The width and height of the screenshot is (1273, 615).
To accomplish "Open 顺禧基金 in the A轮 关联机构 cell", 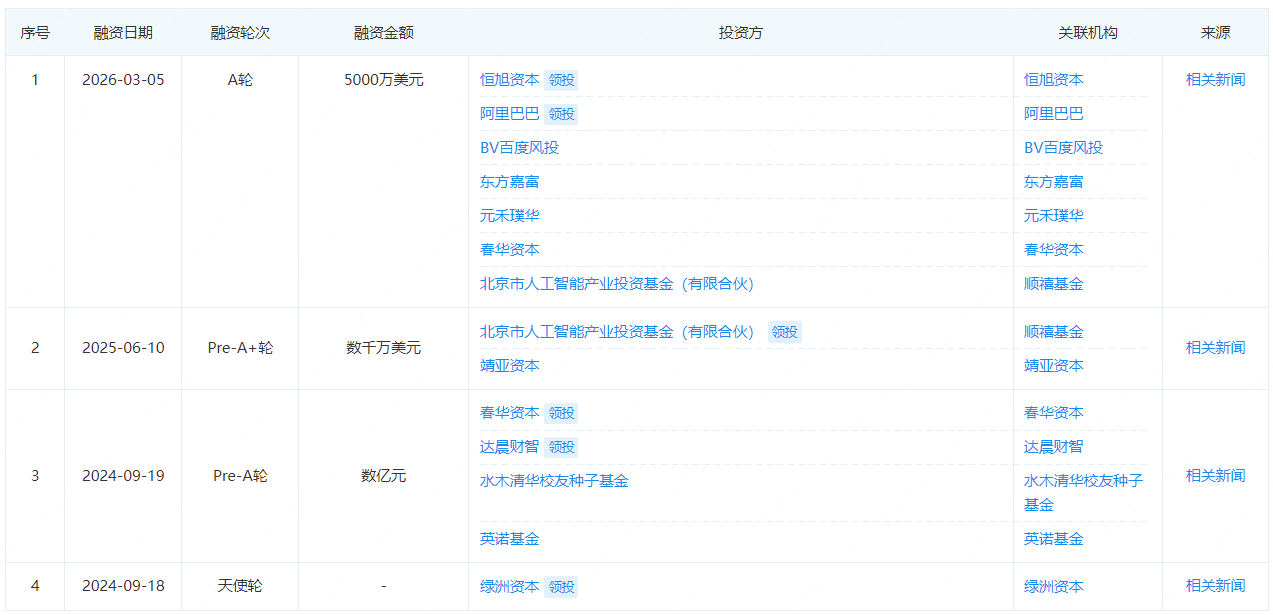I will (1053, 284).
